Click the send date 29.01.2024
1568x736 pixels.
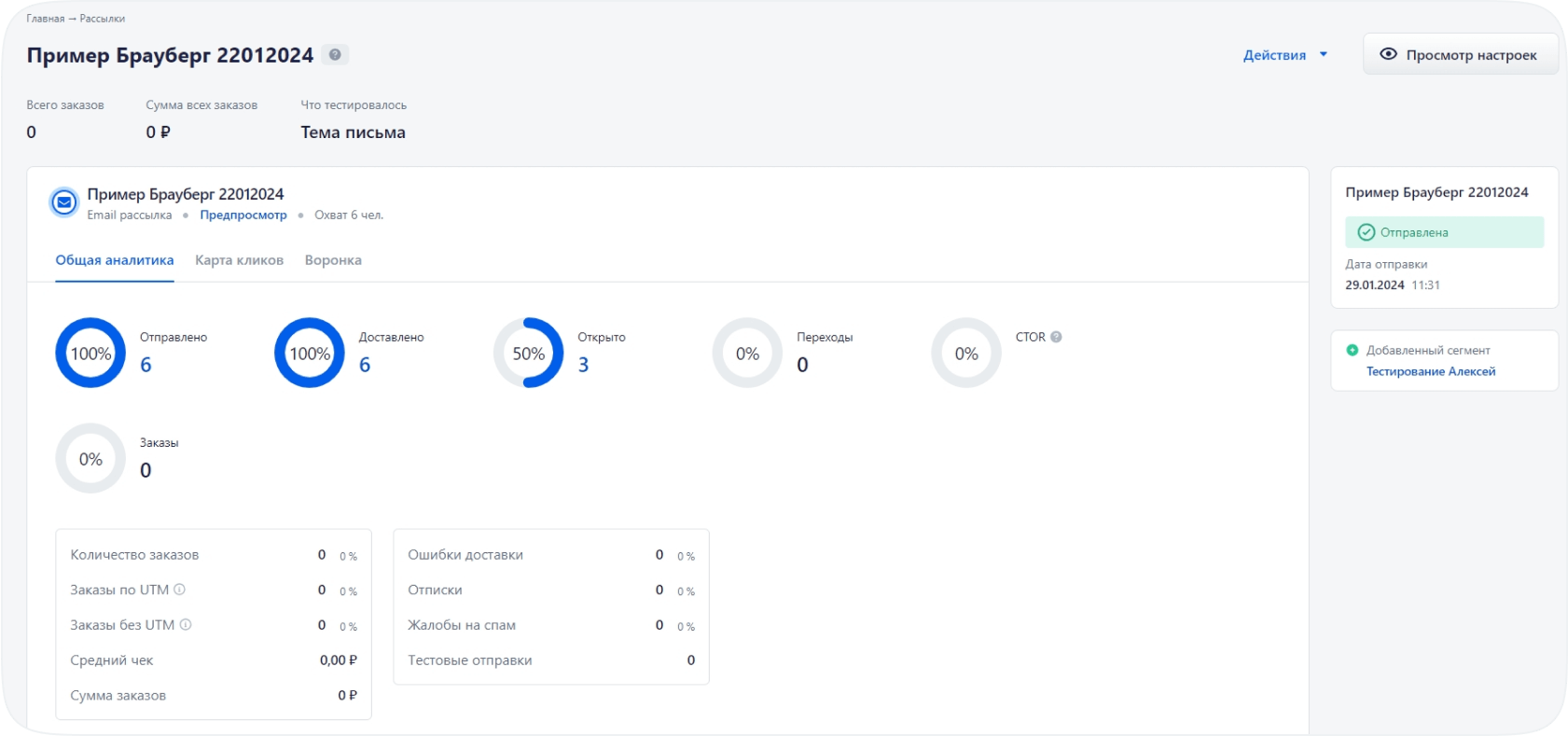1374,285
